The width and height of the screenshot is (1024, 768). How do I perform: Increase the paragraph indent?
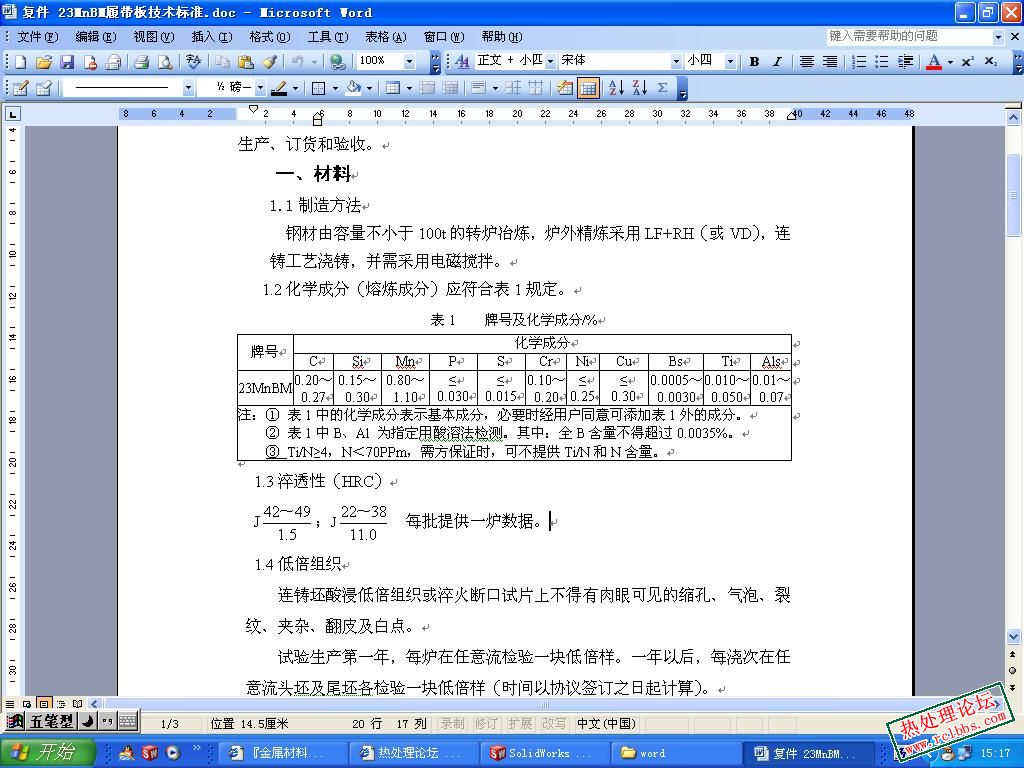point(906,62)
